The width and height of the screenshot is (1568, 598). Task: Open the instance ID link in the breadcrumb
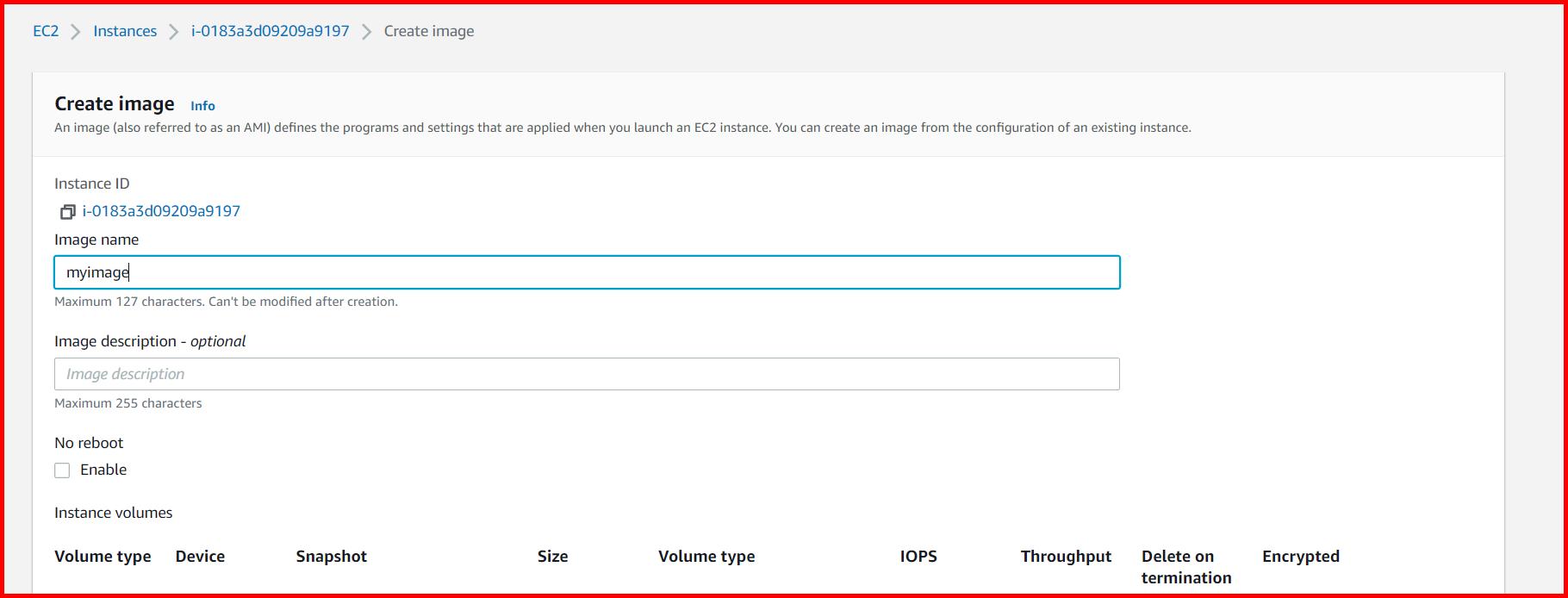pos(270,31)
